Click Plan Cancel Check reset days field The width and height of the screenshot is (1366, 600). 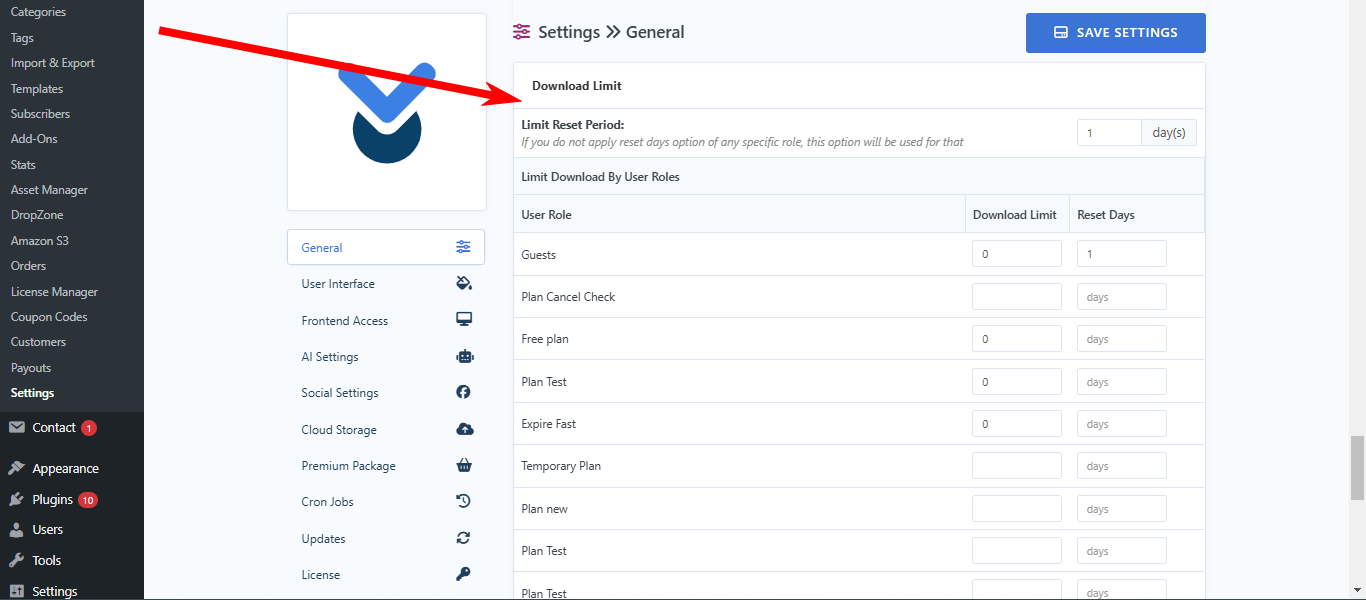pos(1122,296)
